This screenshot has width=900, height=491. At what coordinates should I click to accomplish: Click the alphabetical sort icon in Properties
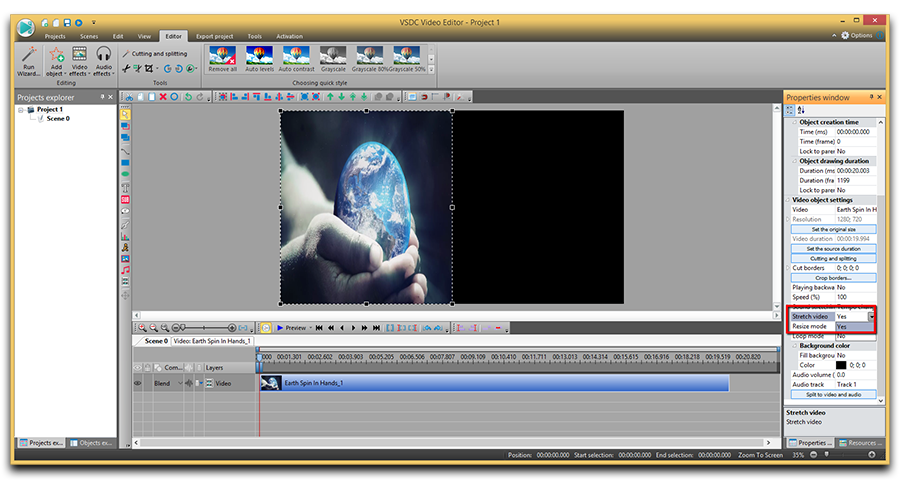801,110
